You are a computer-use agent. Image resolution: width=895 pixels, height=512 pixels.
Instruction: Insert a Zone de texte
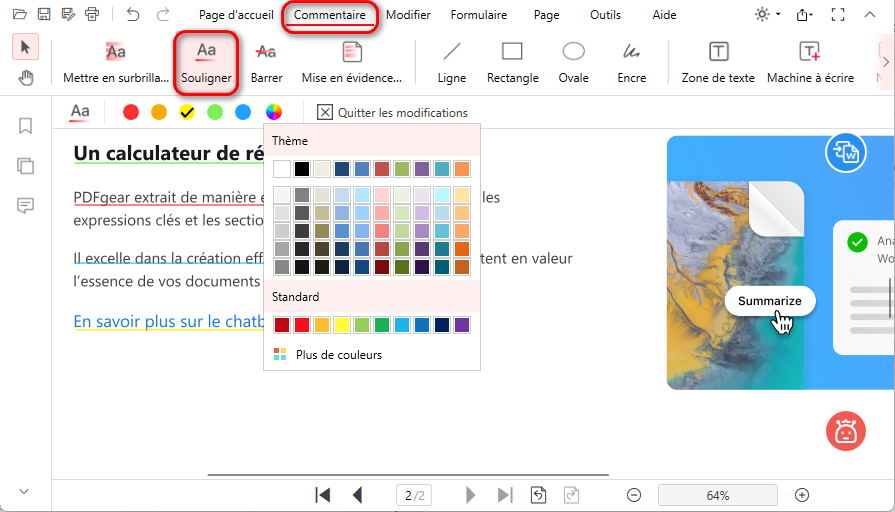(718, 63)
